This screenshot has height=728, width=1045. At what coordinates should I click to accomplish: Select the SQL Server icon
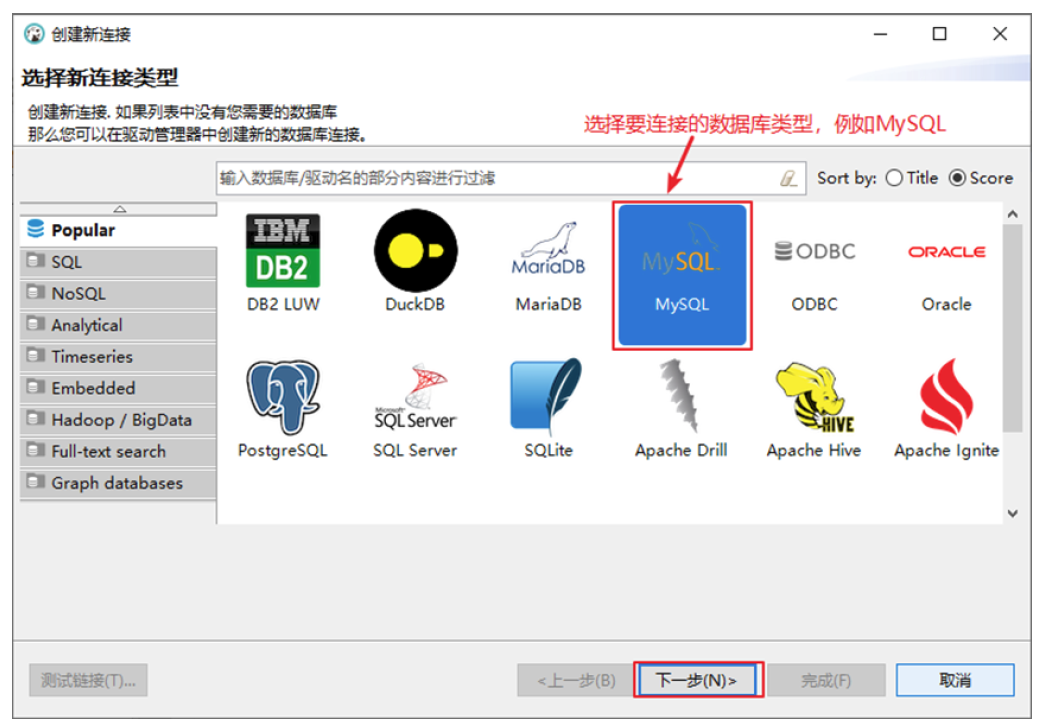pos(415,397)
